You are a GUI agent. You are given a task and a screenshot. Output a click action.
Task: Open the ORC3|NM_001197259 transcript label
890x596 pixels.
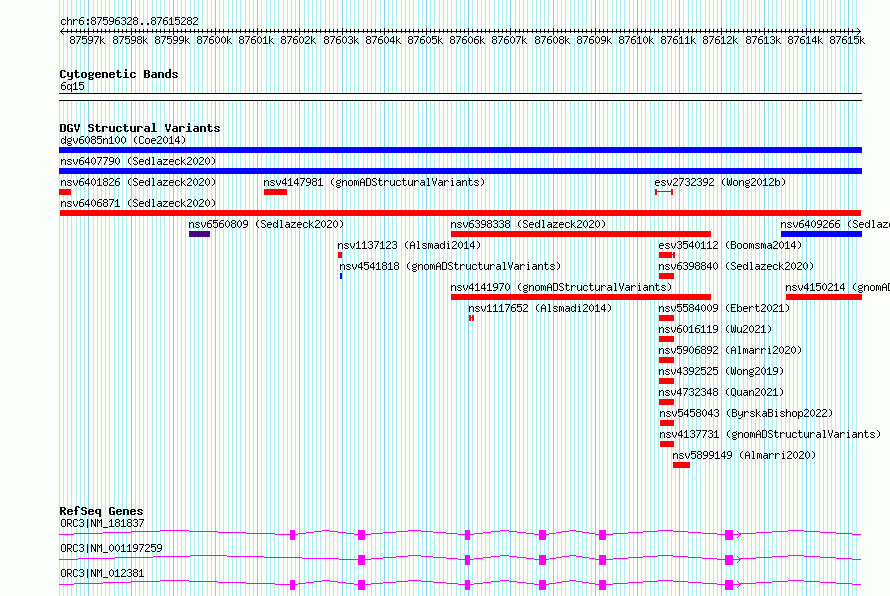coord(111,548)
